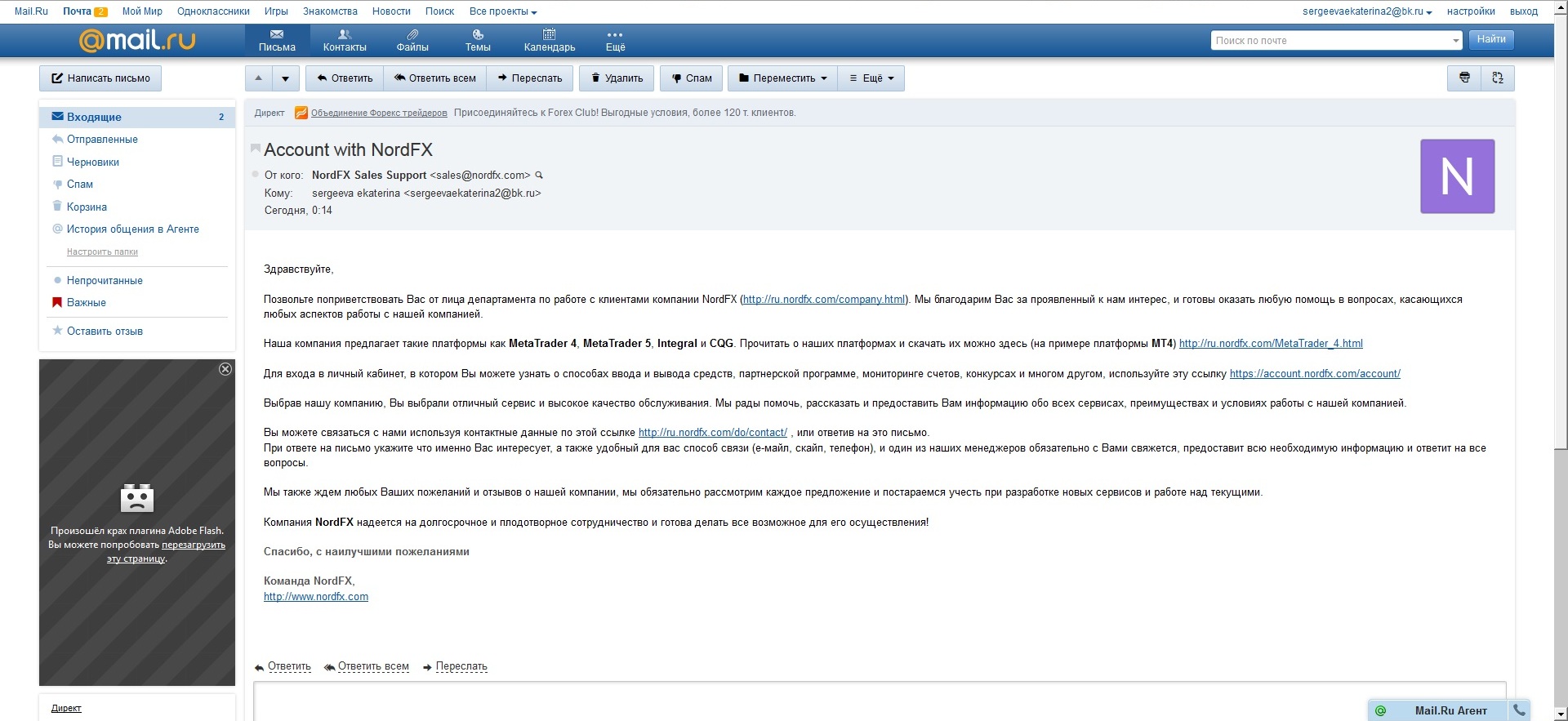Toggle unread dot beside От кого
The image size is (1568, 721).
[255, 174]
